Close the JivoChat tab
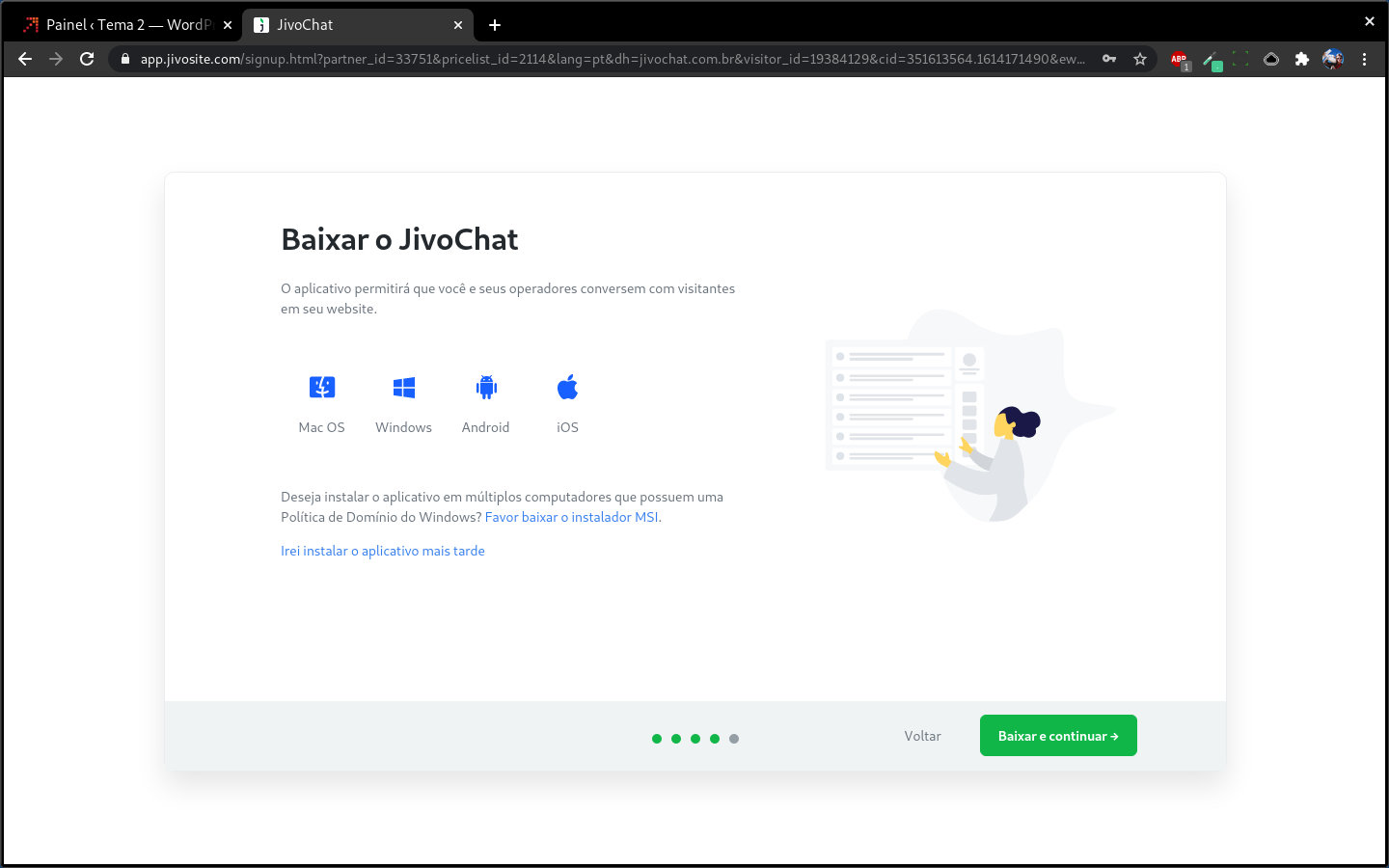This screenshot has height=868, width=1389. point(458,25)
